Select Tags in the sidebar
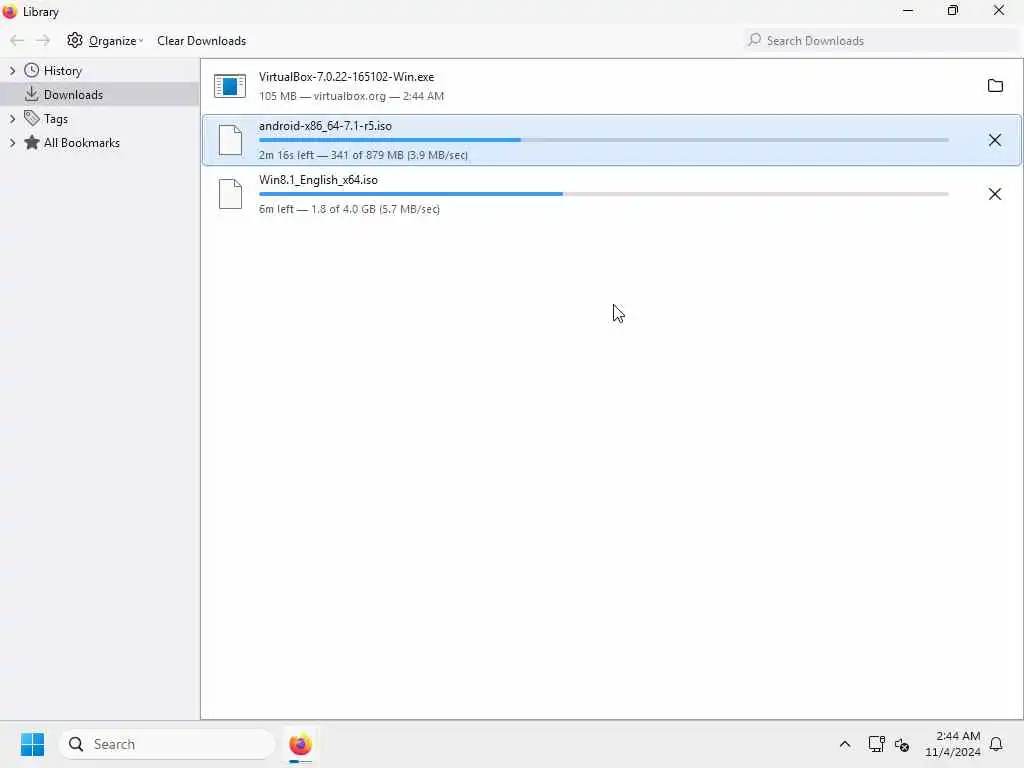The width and height of the screenshot is (1024, 768). [56, 119]
